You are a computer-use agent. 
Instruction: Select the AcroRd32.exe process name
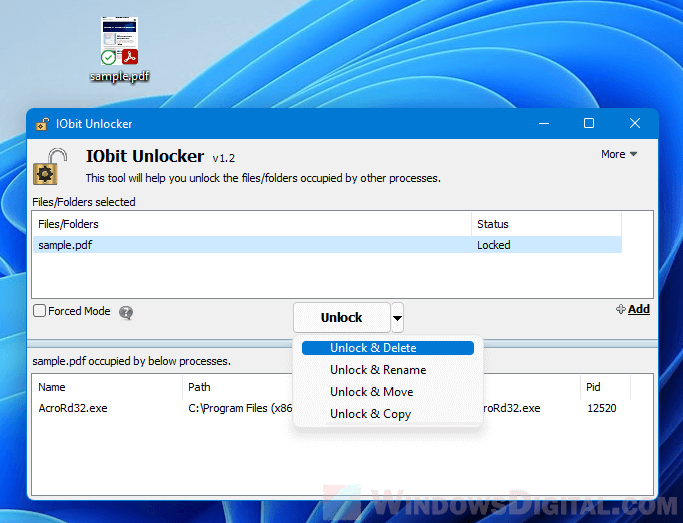[73, 408]
